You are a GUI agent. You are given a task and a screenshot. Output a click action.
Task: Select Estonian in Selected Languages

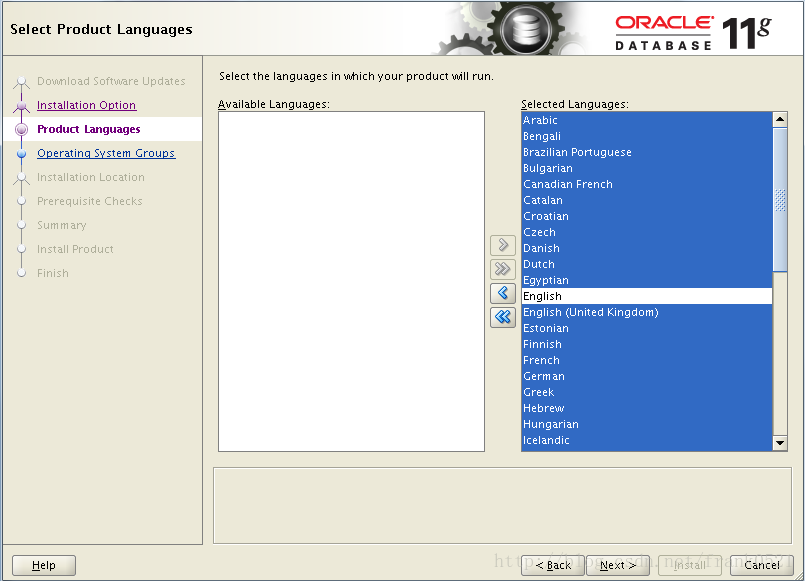pos(647,328)
